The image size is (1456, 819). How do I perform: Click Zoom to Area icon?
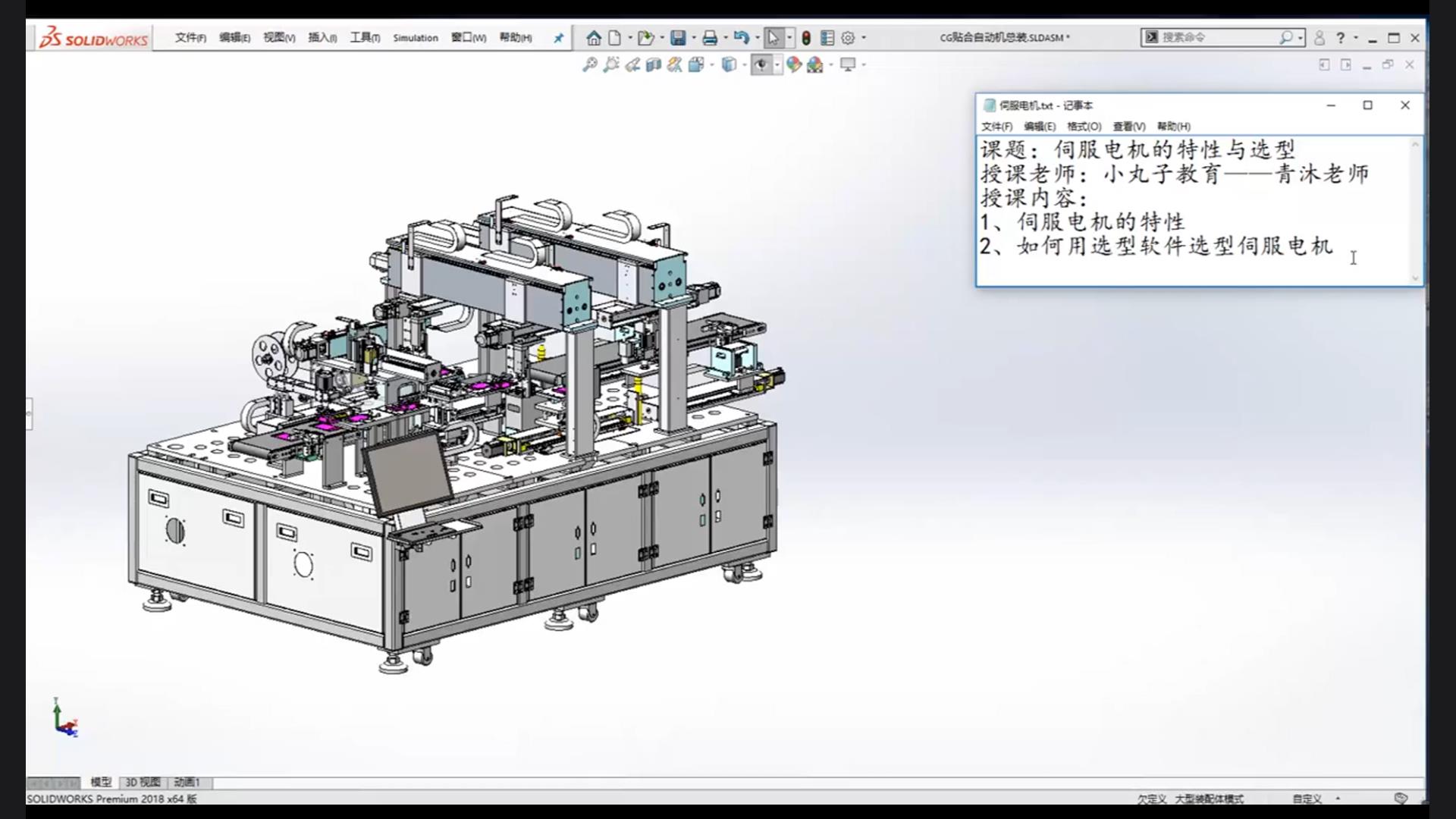tap(611, 65)
